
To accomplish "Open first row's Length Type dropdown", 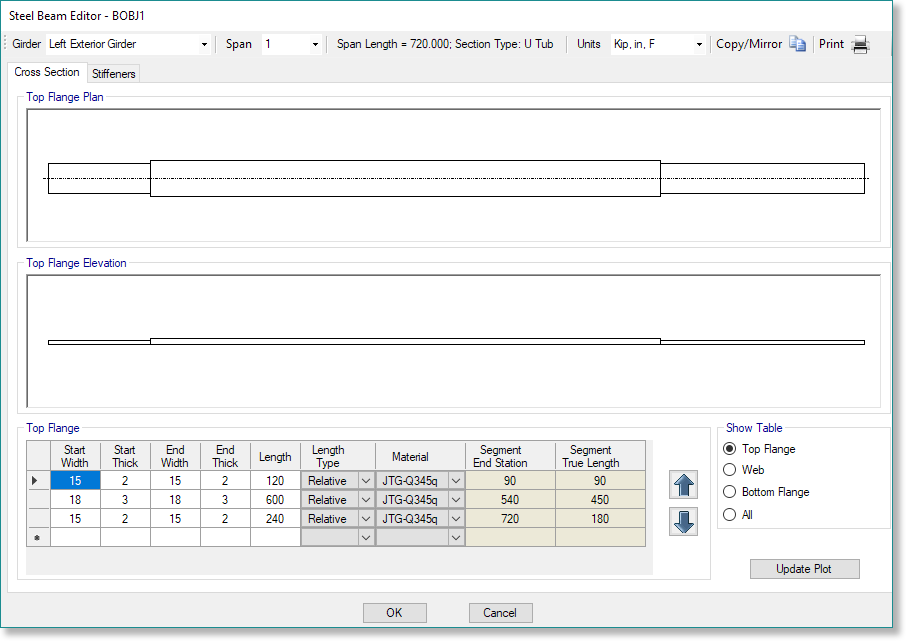I will coord(365,481).
